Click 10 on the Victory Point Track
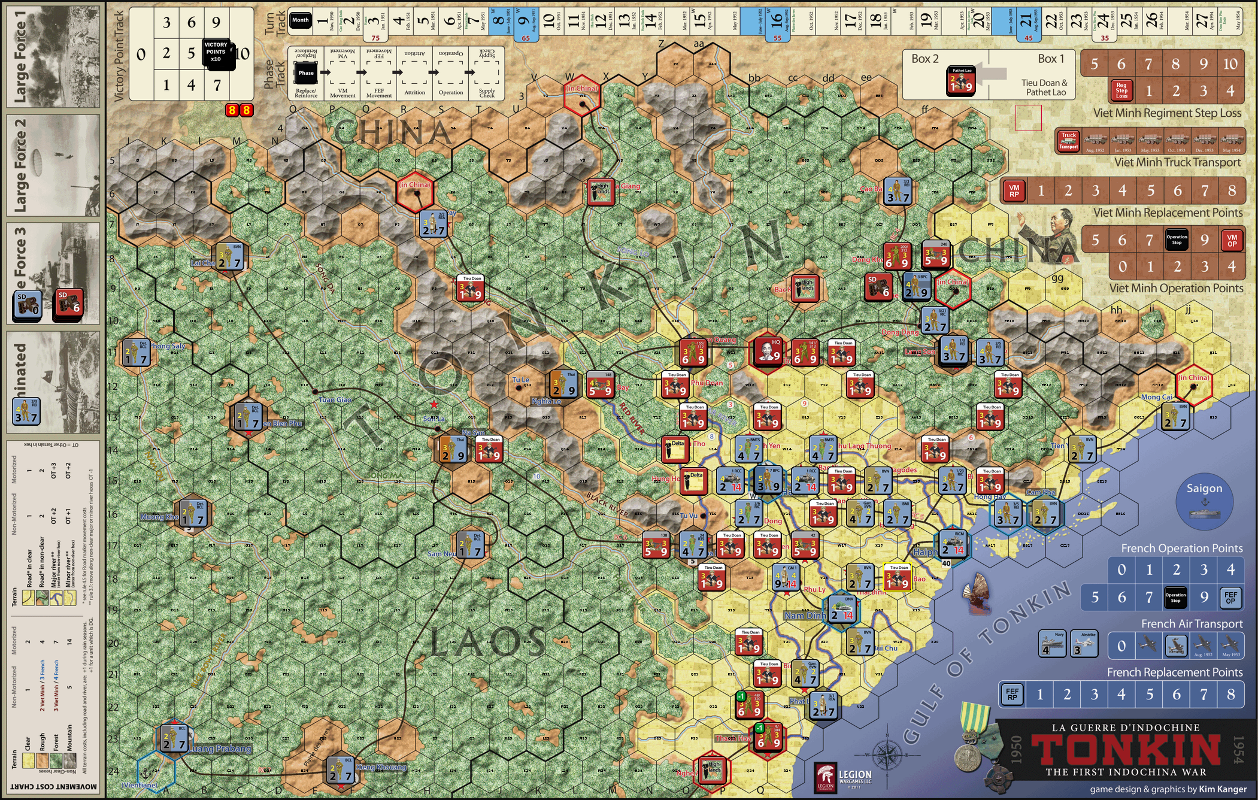This screenshot has width=1258, height=800. [242, 53]
